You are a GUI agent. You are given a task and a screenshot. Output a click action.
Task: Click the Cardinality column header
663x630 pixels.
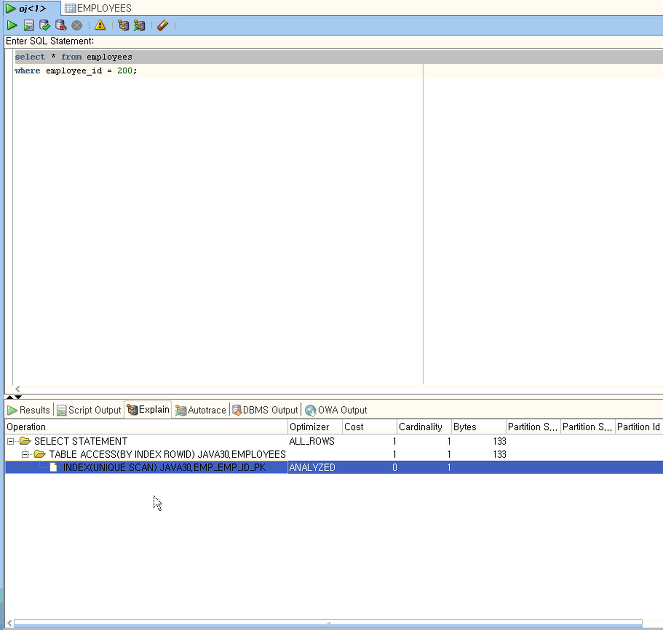pos(424,427)
